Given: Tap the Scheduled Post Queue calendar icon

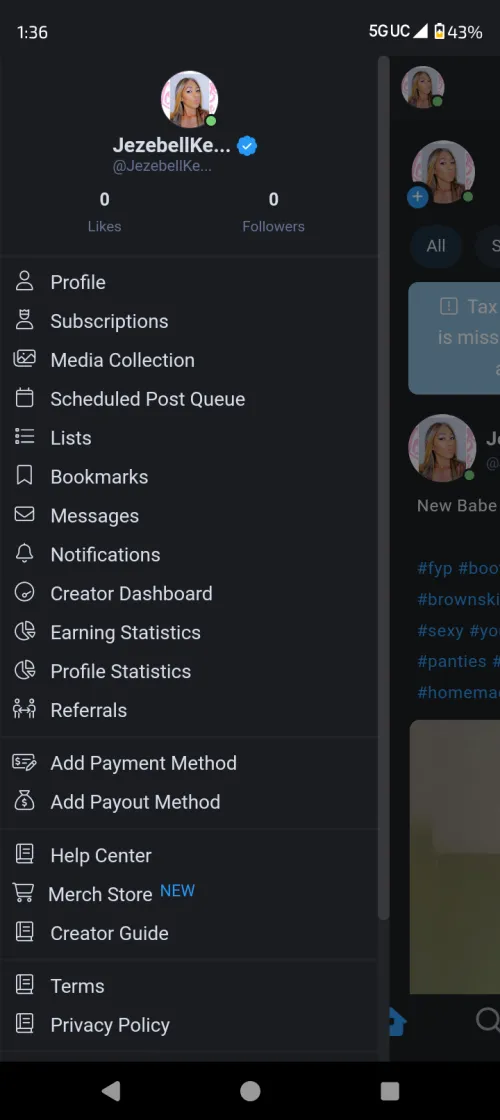Looking at the screenshot, I should 24,398.
